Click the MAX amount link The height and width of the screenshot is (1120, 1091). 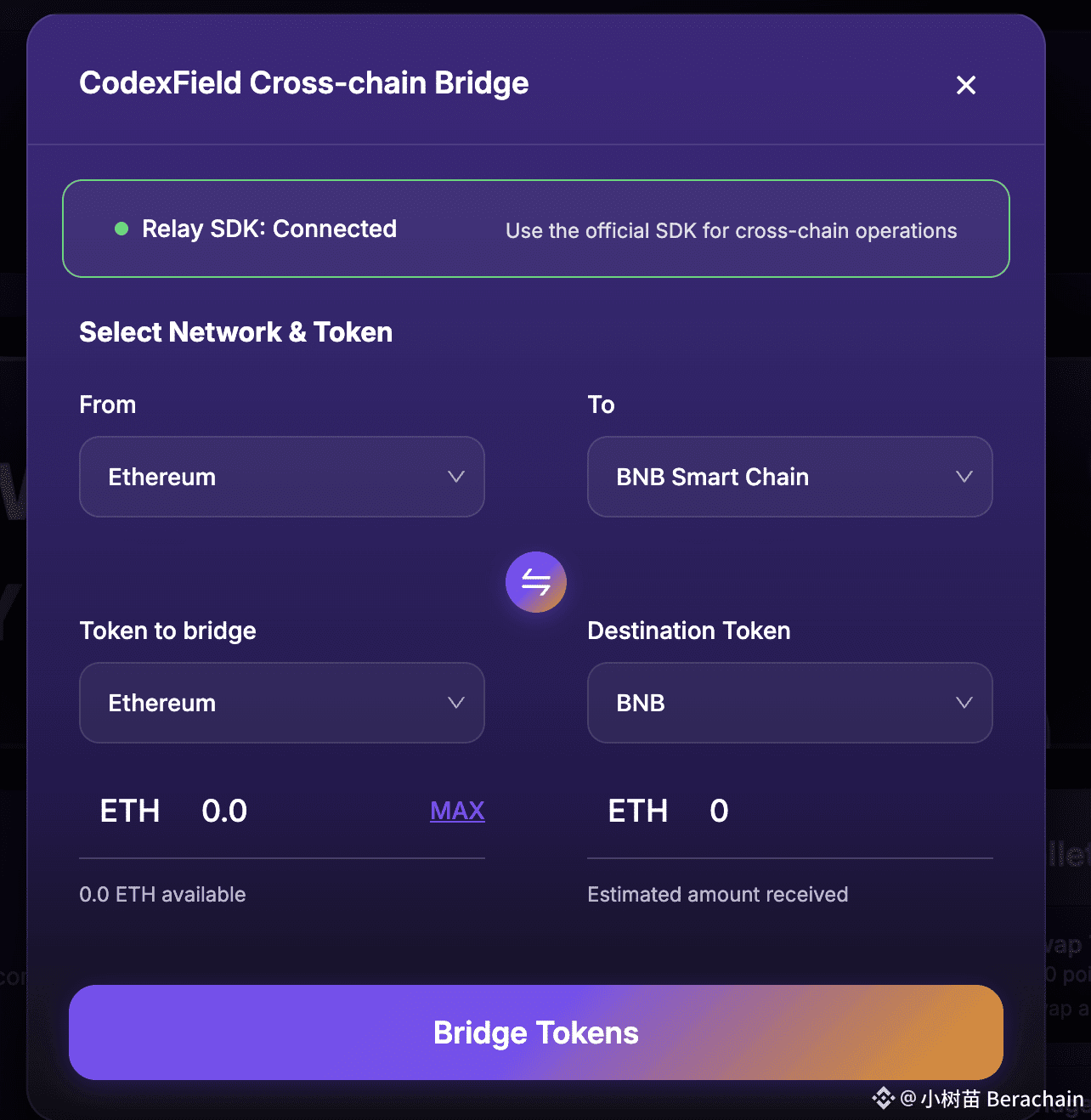pyautogui.click(x=457, y=811)
